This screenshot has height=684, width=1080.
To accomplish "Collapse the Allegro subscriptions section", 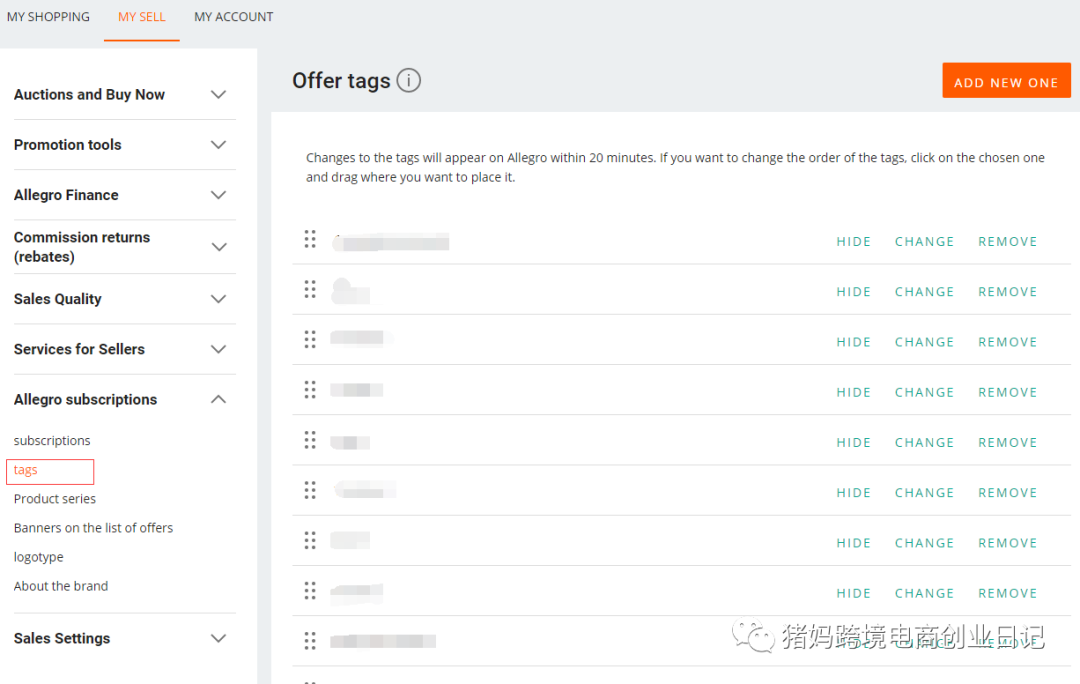I will click(219, 400).
